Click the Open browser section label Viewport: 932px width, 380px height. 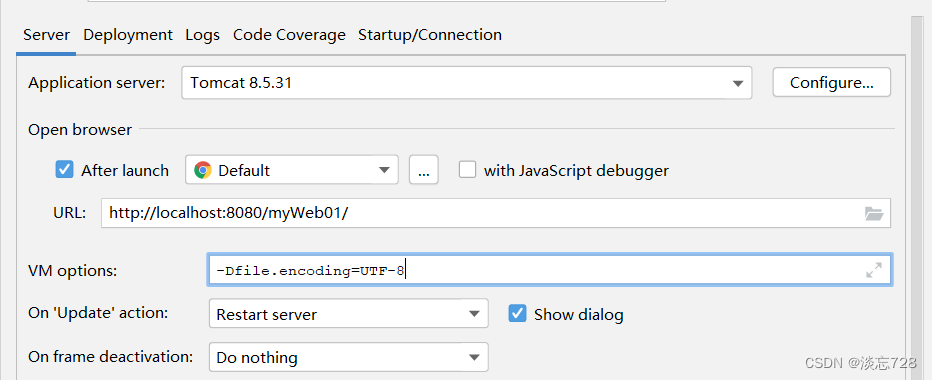coord(80,129)
